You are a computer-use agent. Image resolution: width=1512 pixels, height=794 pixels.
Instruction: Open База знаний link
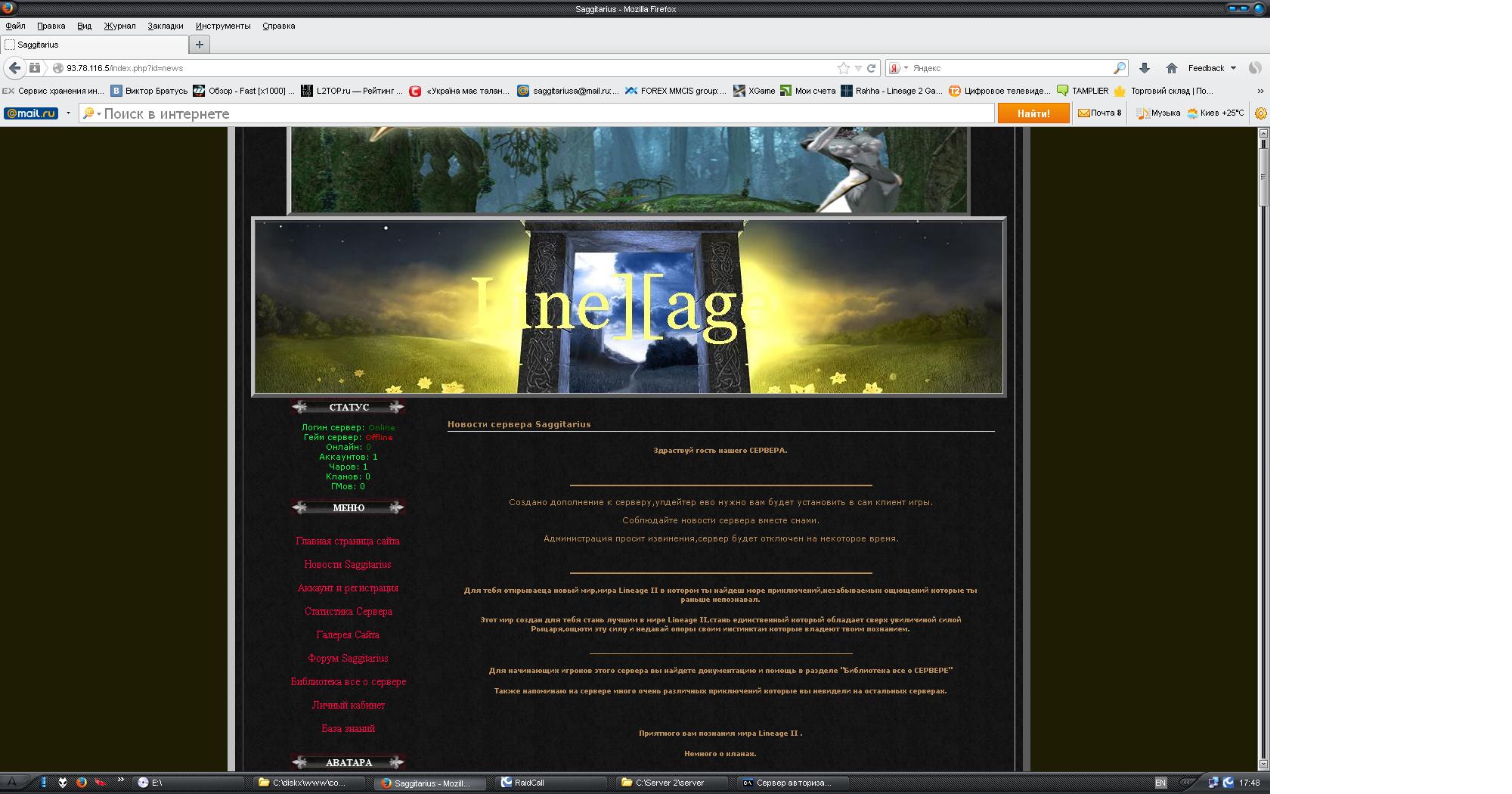(348, 729)
